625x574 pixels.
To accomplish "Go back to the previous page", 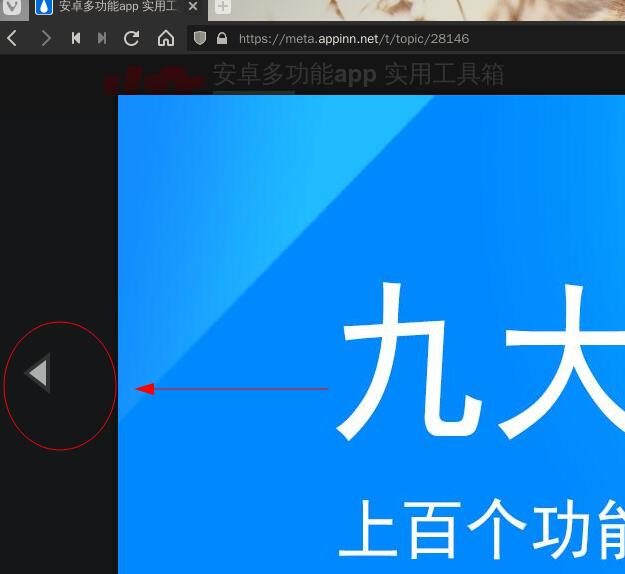I will click(12, 39).
